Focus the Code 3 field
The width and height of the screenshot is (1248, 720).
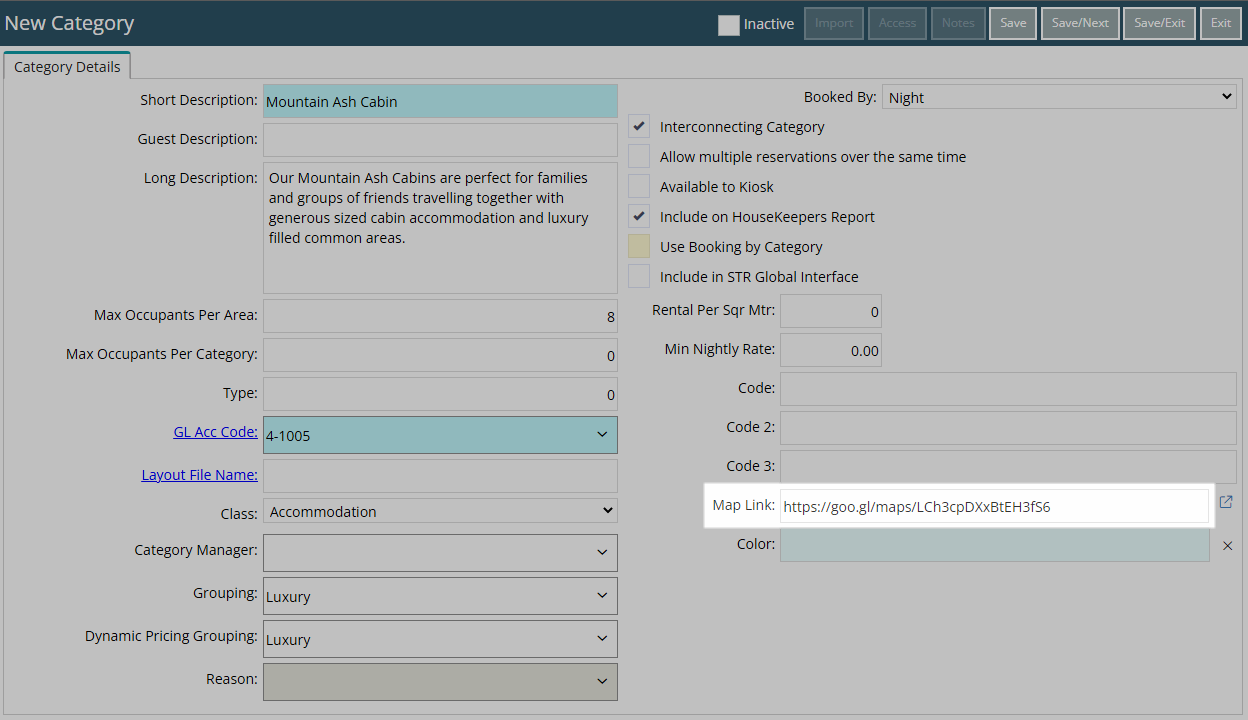point(1008,467)
